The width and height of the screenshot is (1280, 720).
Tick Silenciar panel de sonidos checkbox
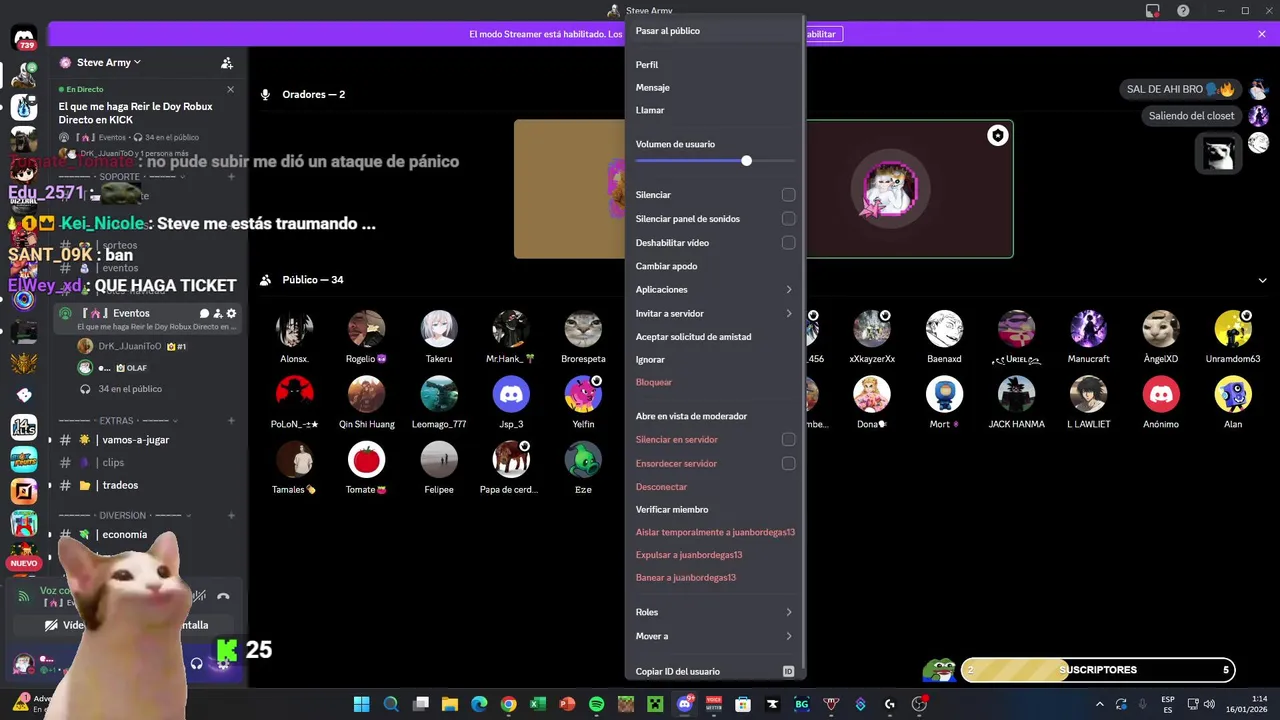tap(788, 219)
